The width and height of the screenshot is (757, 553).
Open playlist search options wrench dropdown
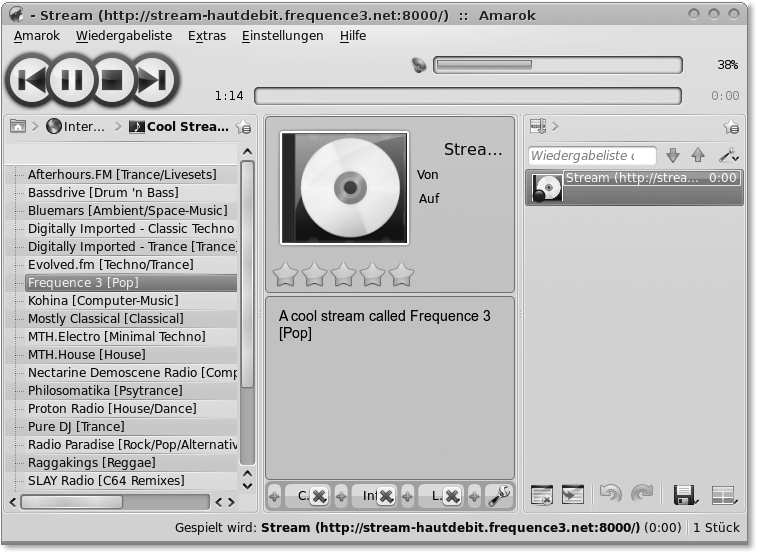click(x=729, y=156)
